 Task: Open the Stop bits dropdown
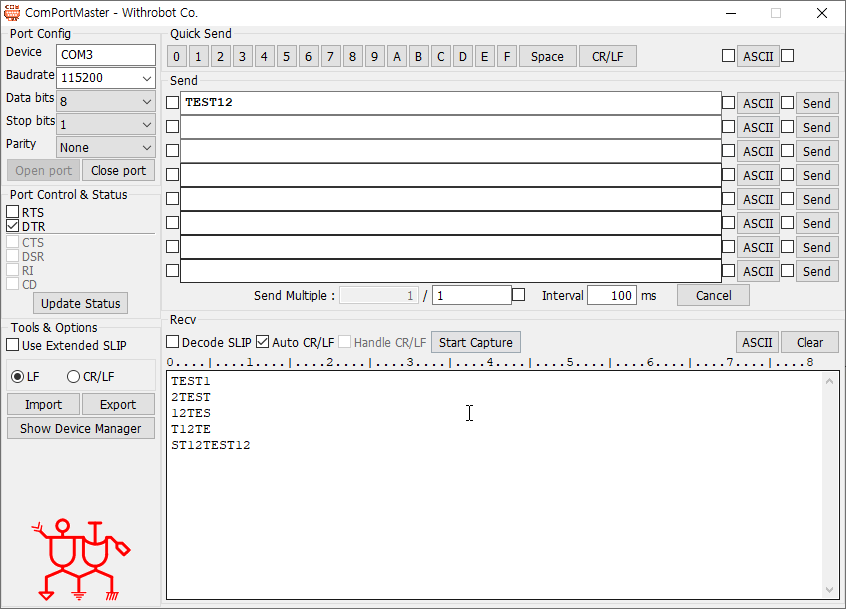click(x=146, y=125)
